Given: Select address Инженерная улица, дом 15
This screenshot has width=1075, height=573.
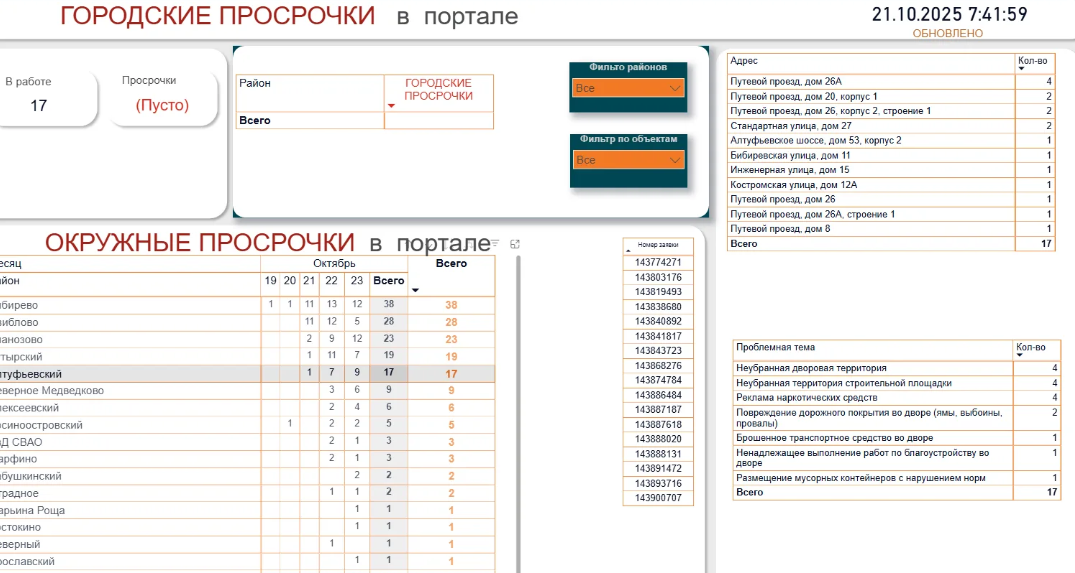Looking at the screenshot, I should 790,170.
